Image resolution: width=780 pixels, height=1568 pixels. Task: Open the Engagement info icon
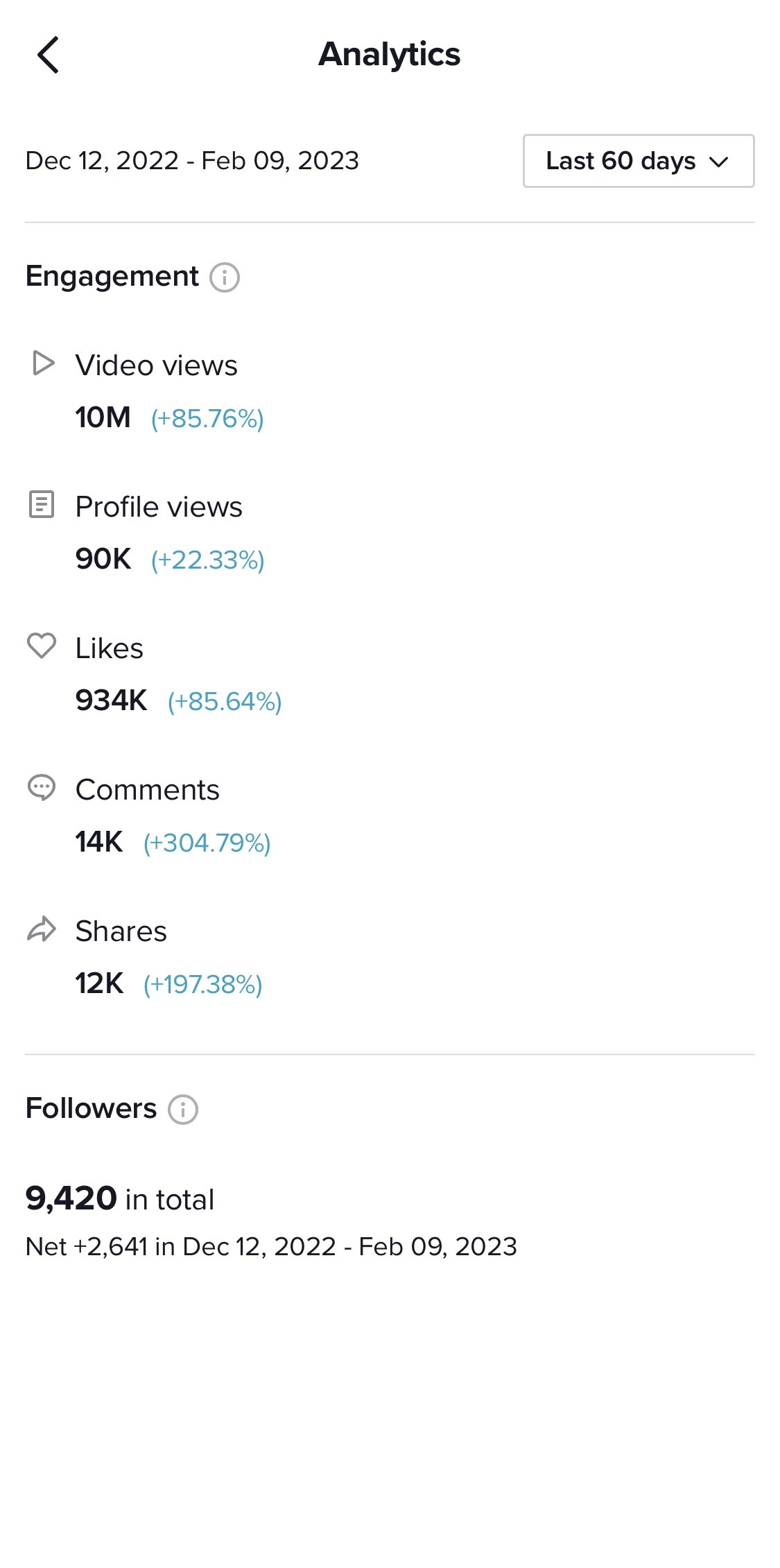(225, 277)
